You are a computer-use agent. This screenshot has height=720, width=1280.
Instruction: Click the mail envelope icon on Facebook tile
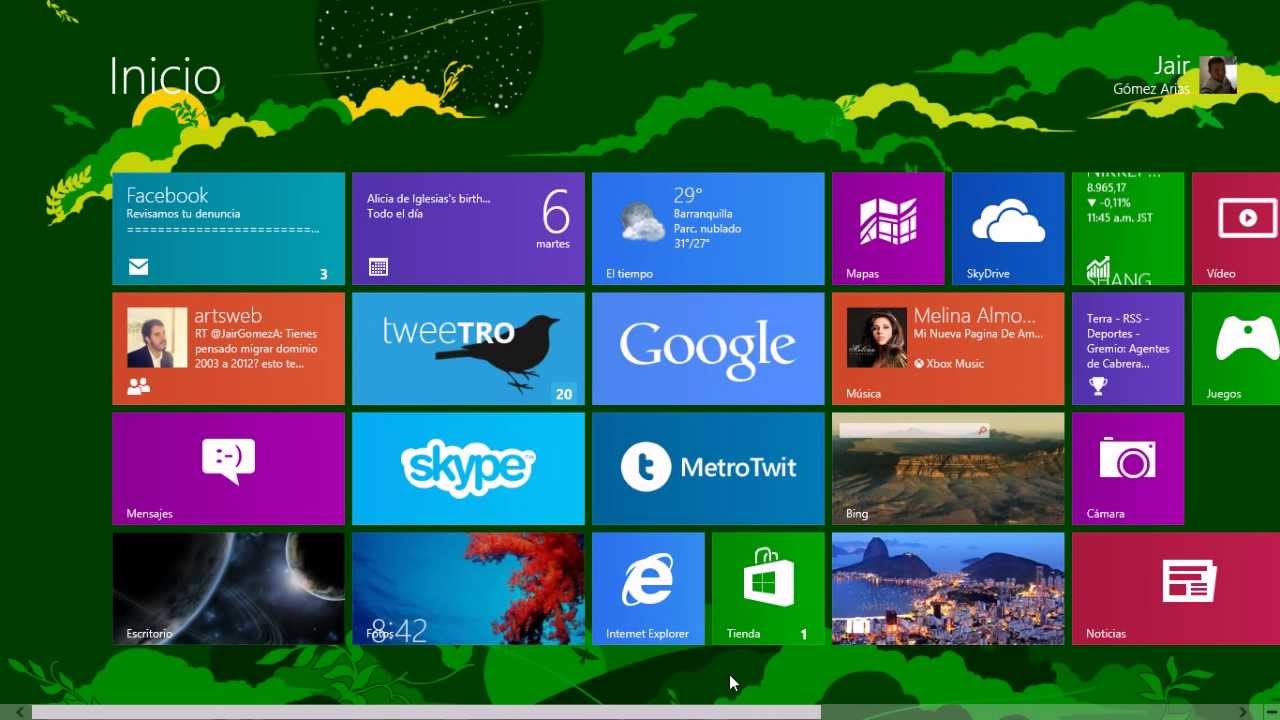click(138, 267)
